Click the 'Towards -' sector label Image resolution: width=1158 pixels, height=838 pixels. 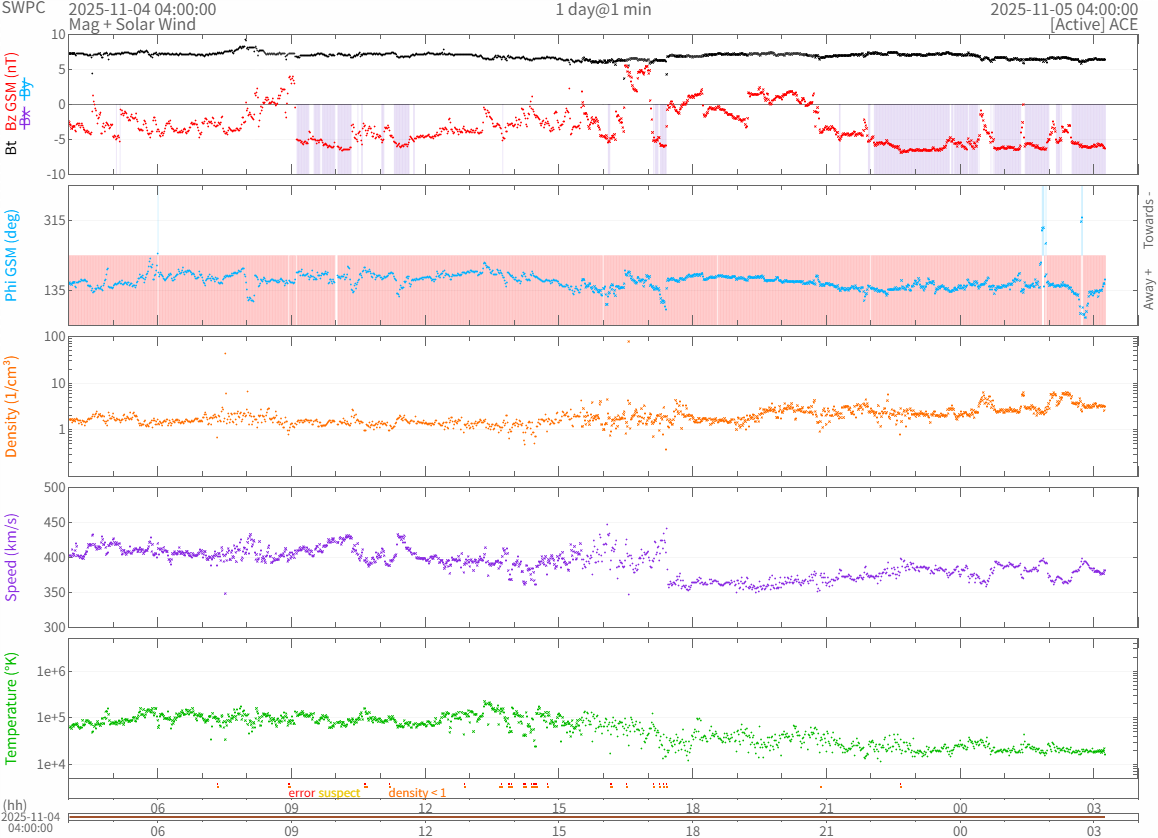[x=1149, y=220]
